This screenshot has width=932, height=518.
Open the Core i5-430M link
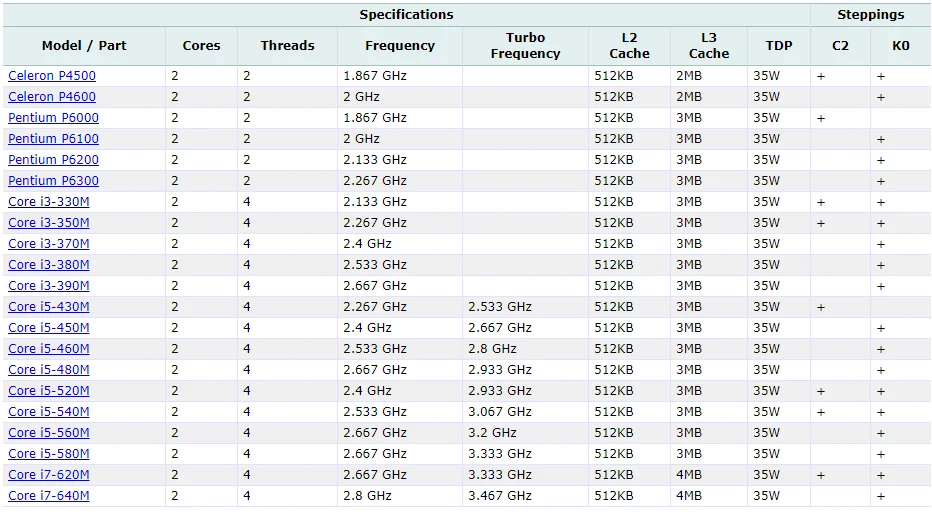point(49,307)
